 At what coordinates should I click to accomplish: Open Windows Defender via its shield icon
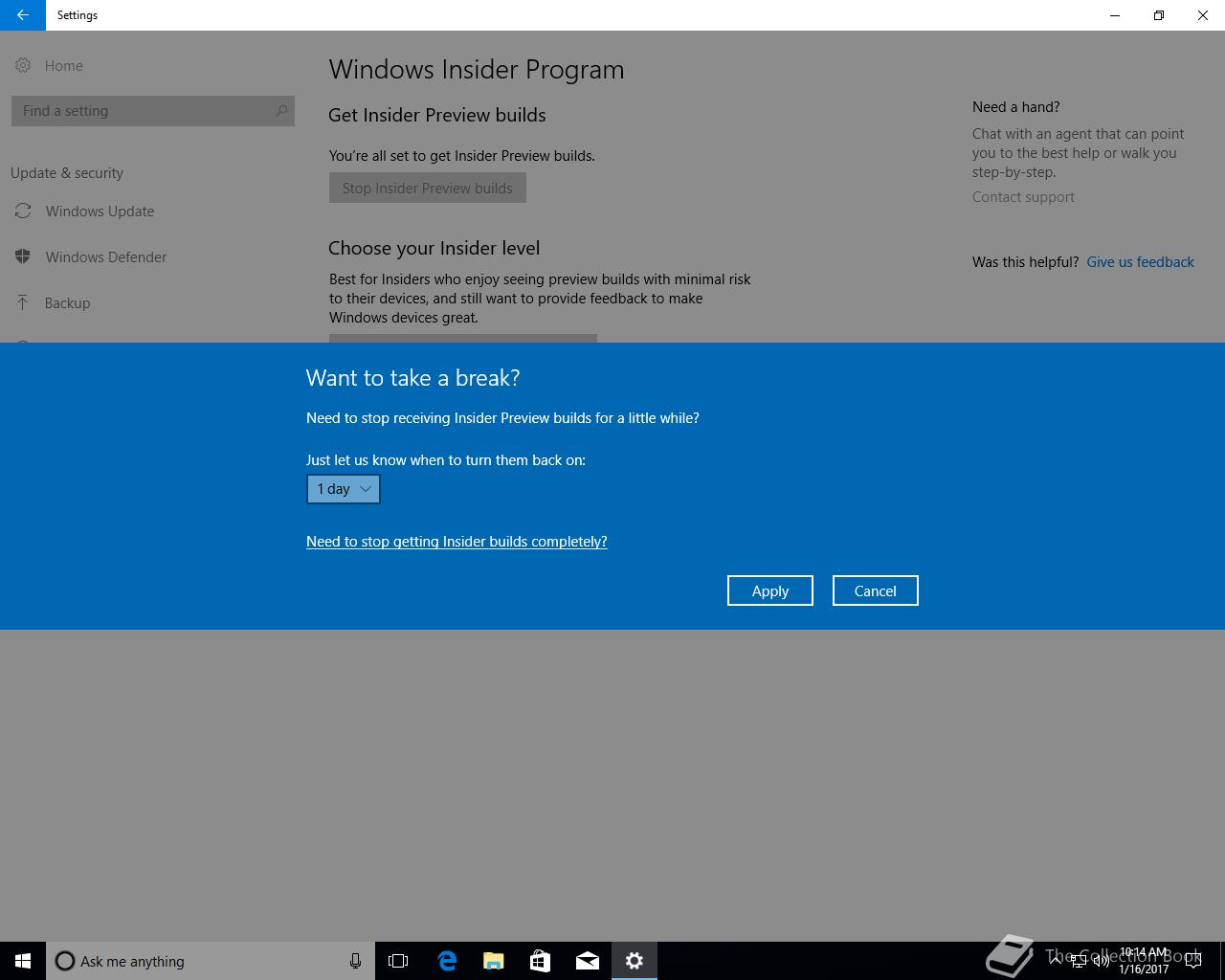(23, 256)
